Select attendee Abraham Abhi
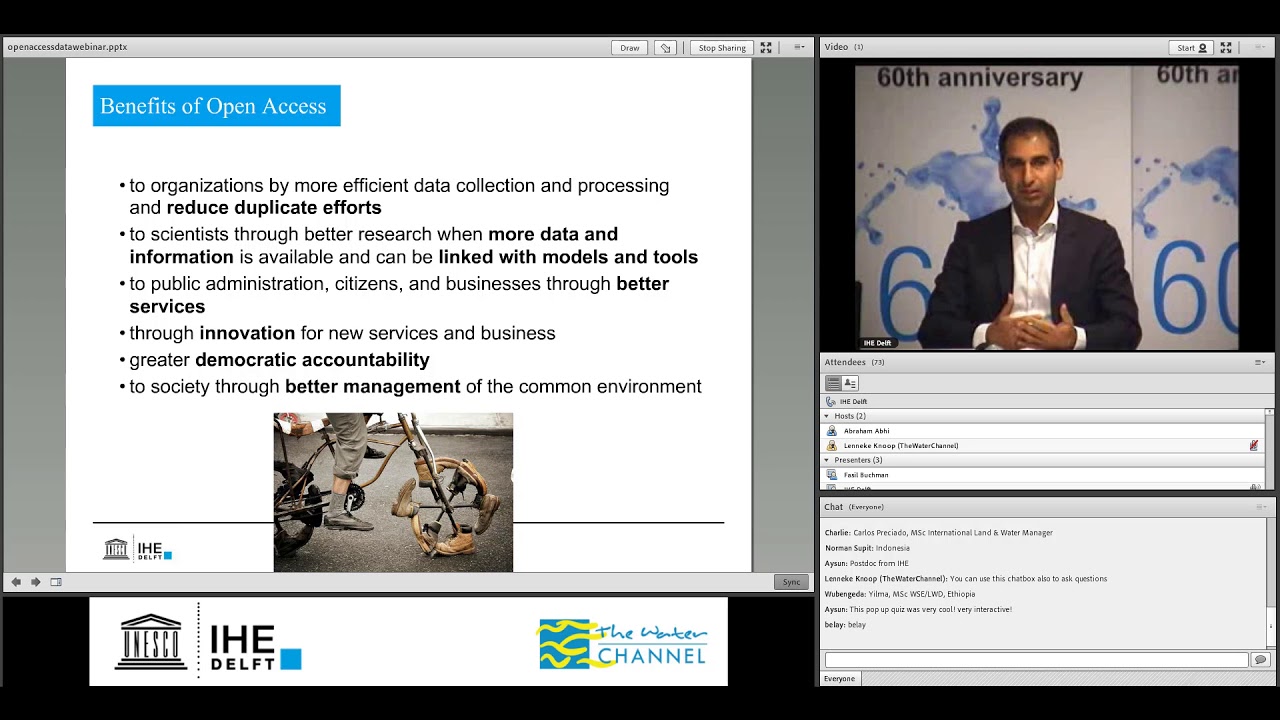The image size is (1280, 720). pos(1042,431)
